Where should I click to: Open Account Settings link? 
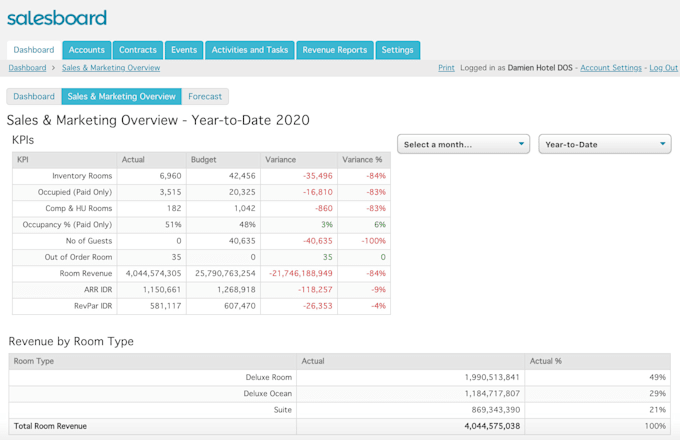[x=611, y=68]
